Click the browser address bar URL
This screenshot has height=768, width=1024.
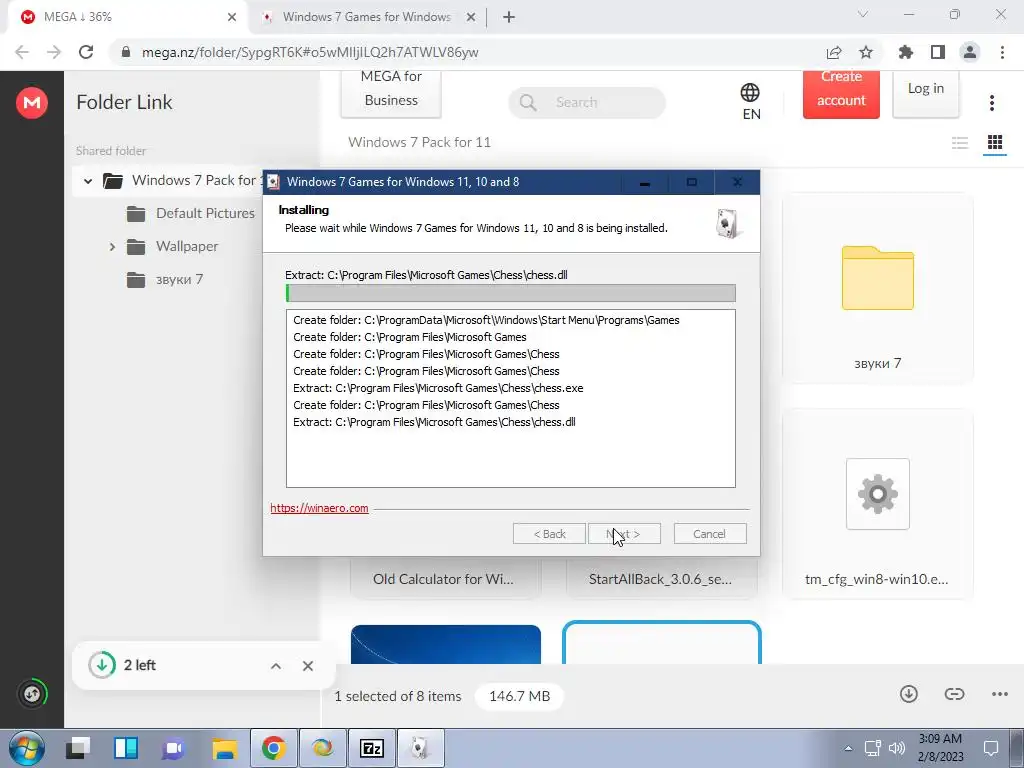[310, 52]
